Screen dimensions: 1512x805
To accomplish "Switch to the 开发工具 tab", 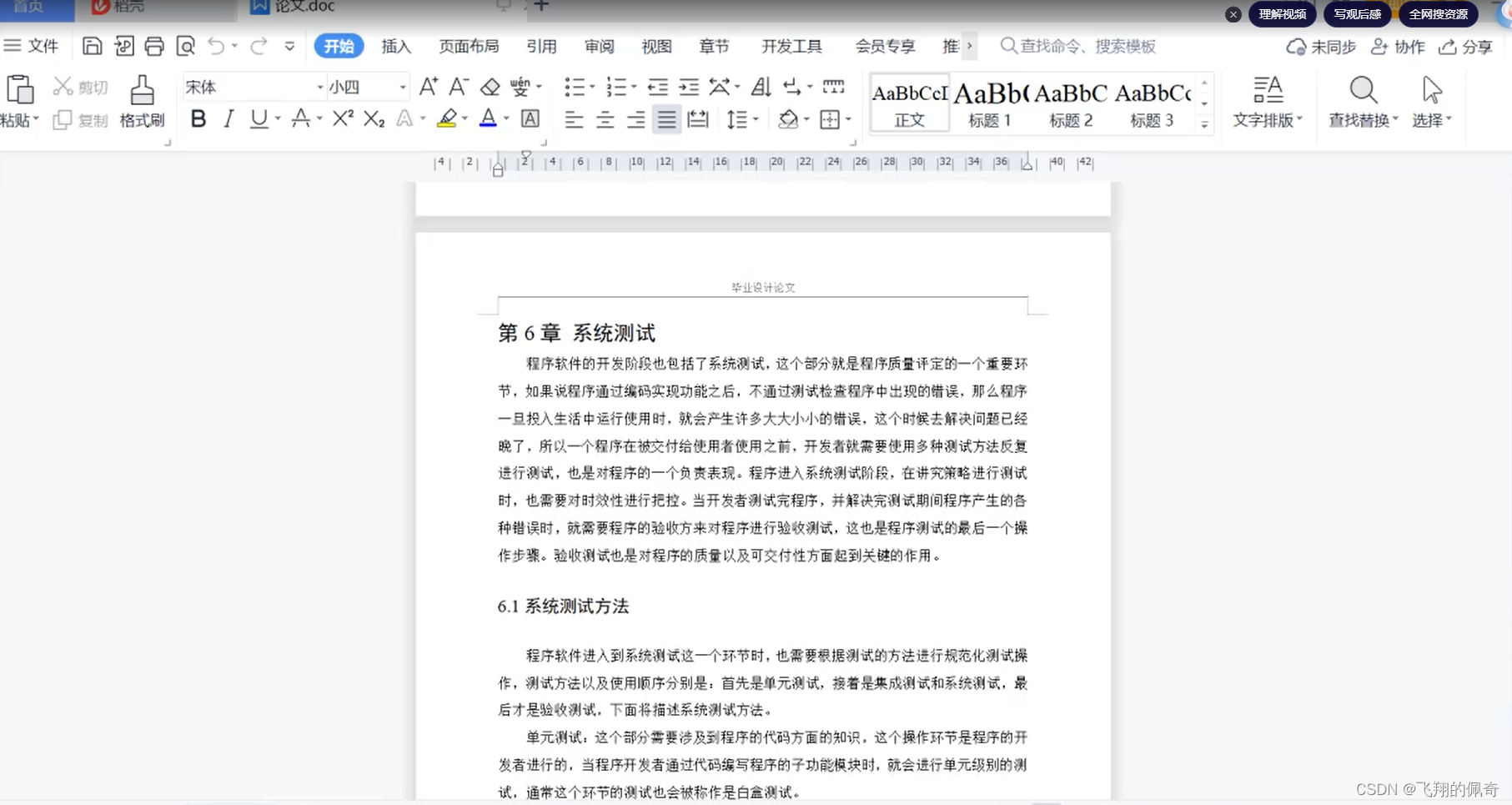I will coord(791,47).
